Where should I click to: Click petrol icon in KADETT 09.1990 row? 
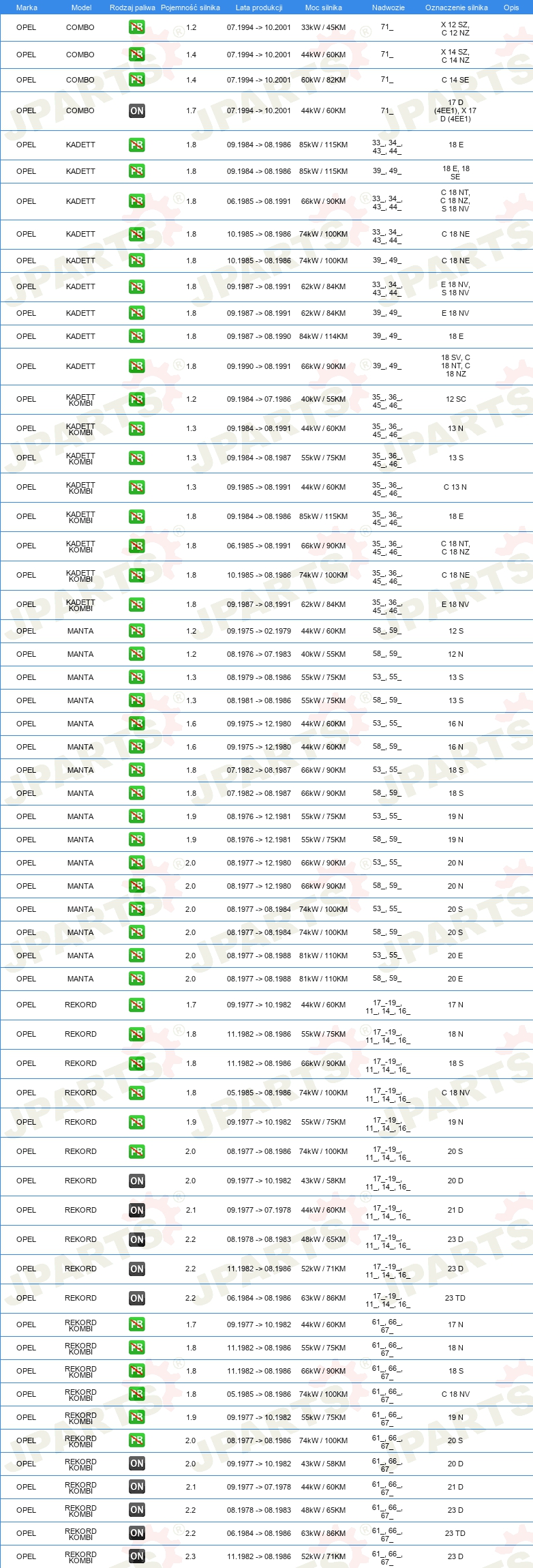(x=137, y=366)
